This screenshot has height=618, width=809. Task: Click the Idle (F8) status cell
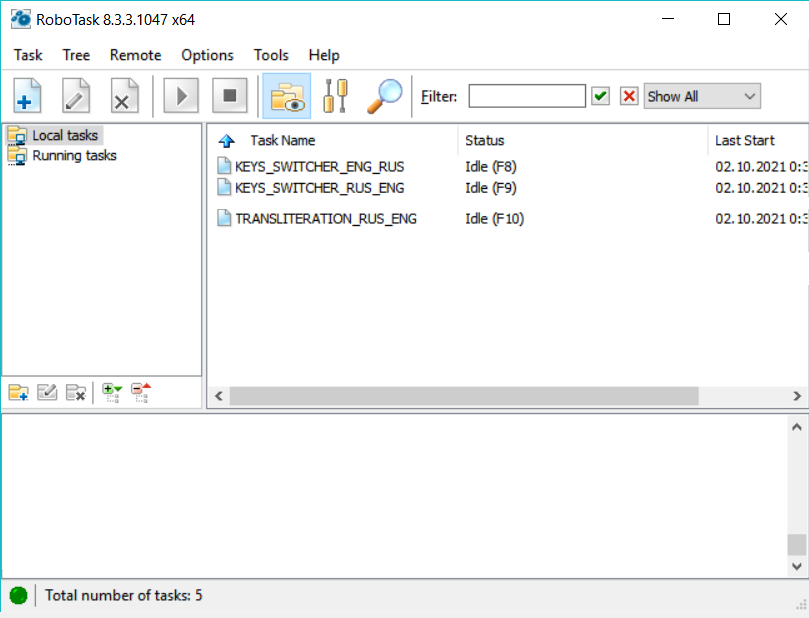[x=491, y=167]
